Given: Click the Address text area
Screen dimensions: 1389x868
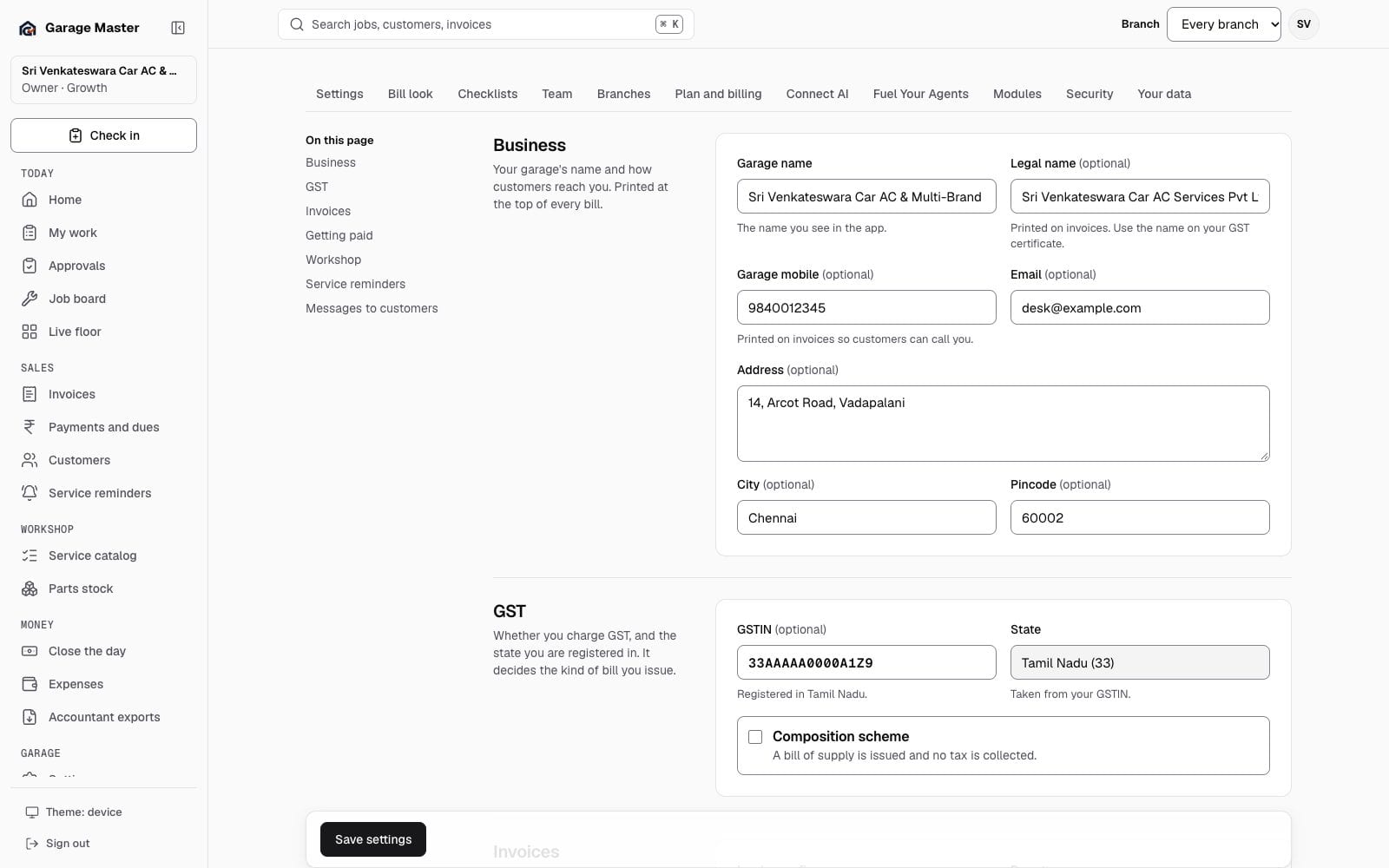Looking at the screenshot, I should coord(1004,424).
